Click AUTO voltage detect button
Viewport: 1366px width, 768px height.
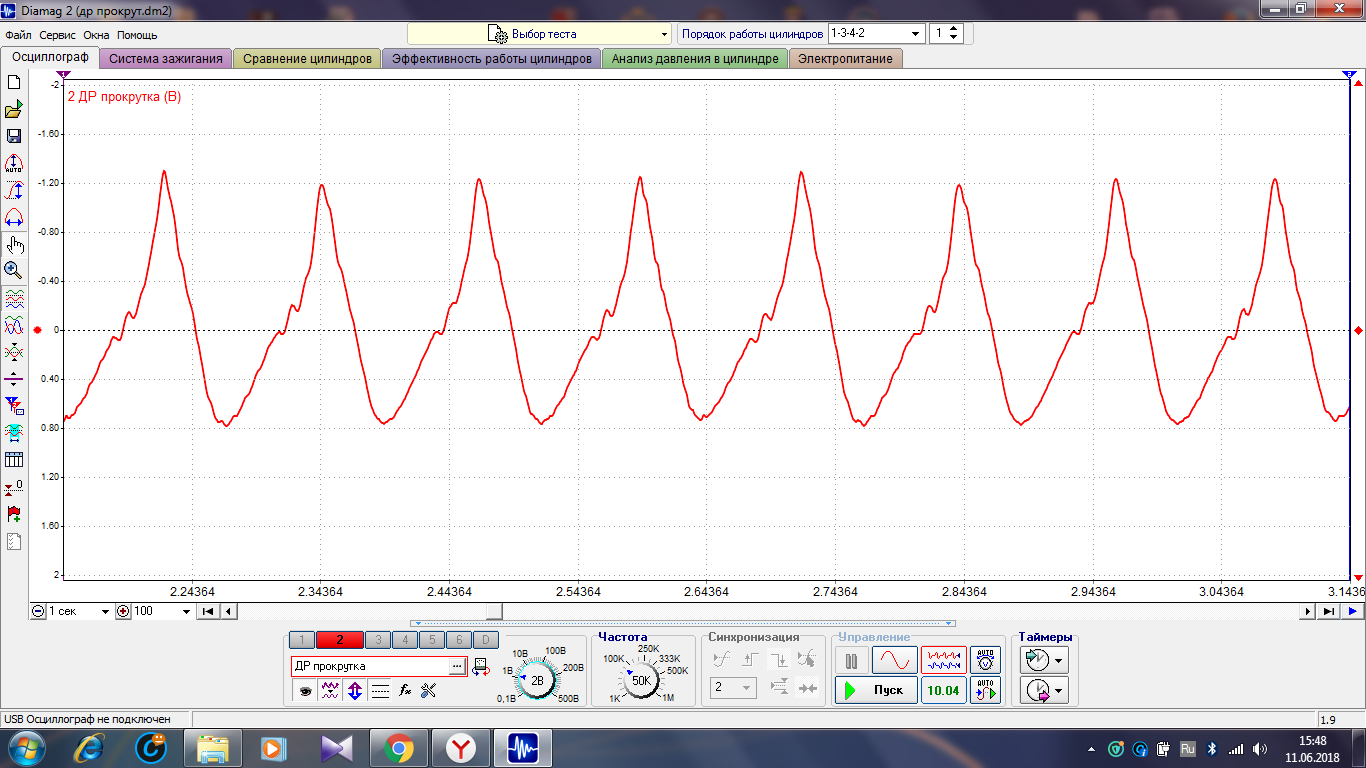(x=986, y=660)
